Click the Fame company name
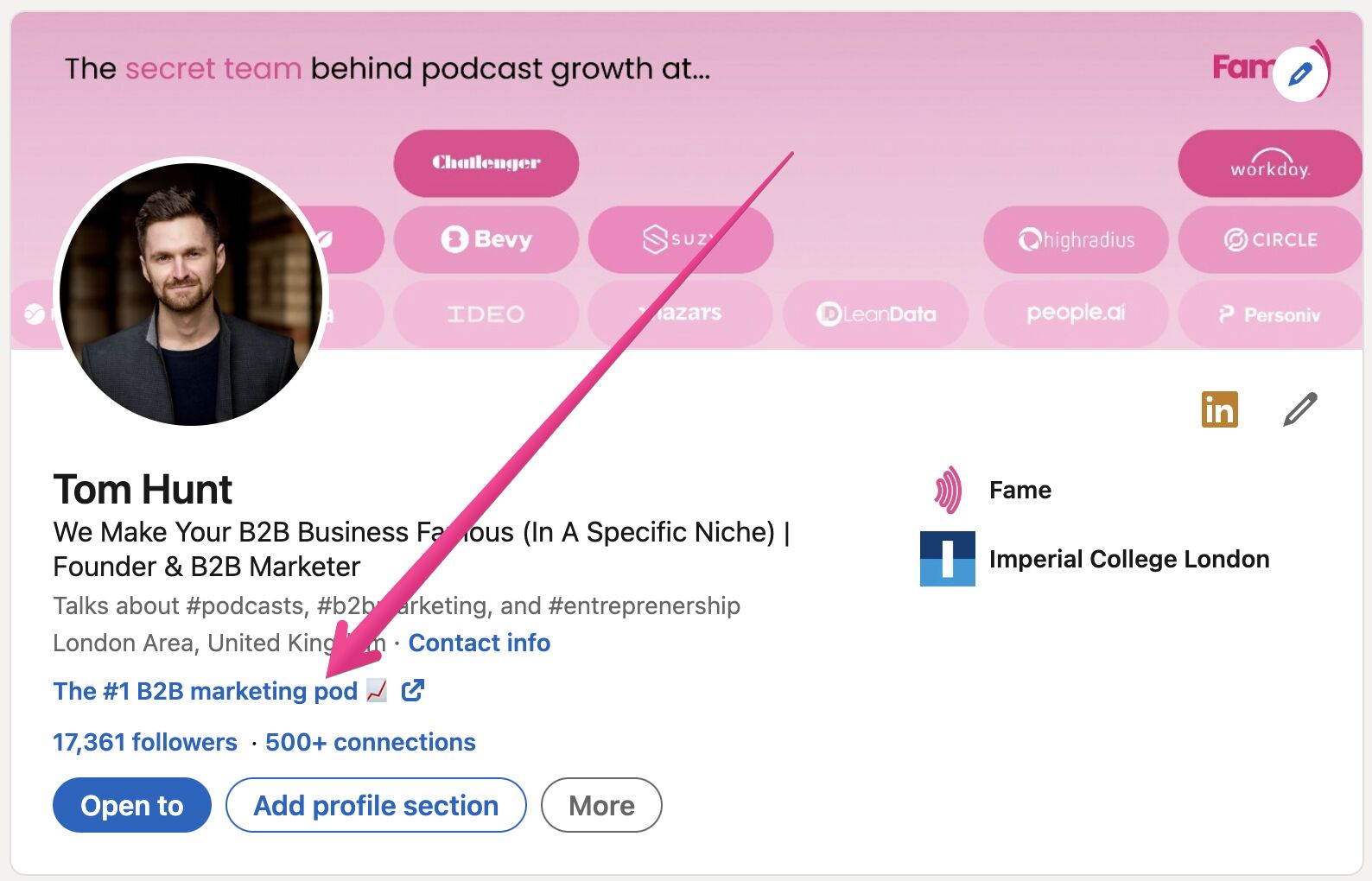Screen dimensions: 1372x881 point(1020,490)
